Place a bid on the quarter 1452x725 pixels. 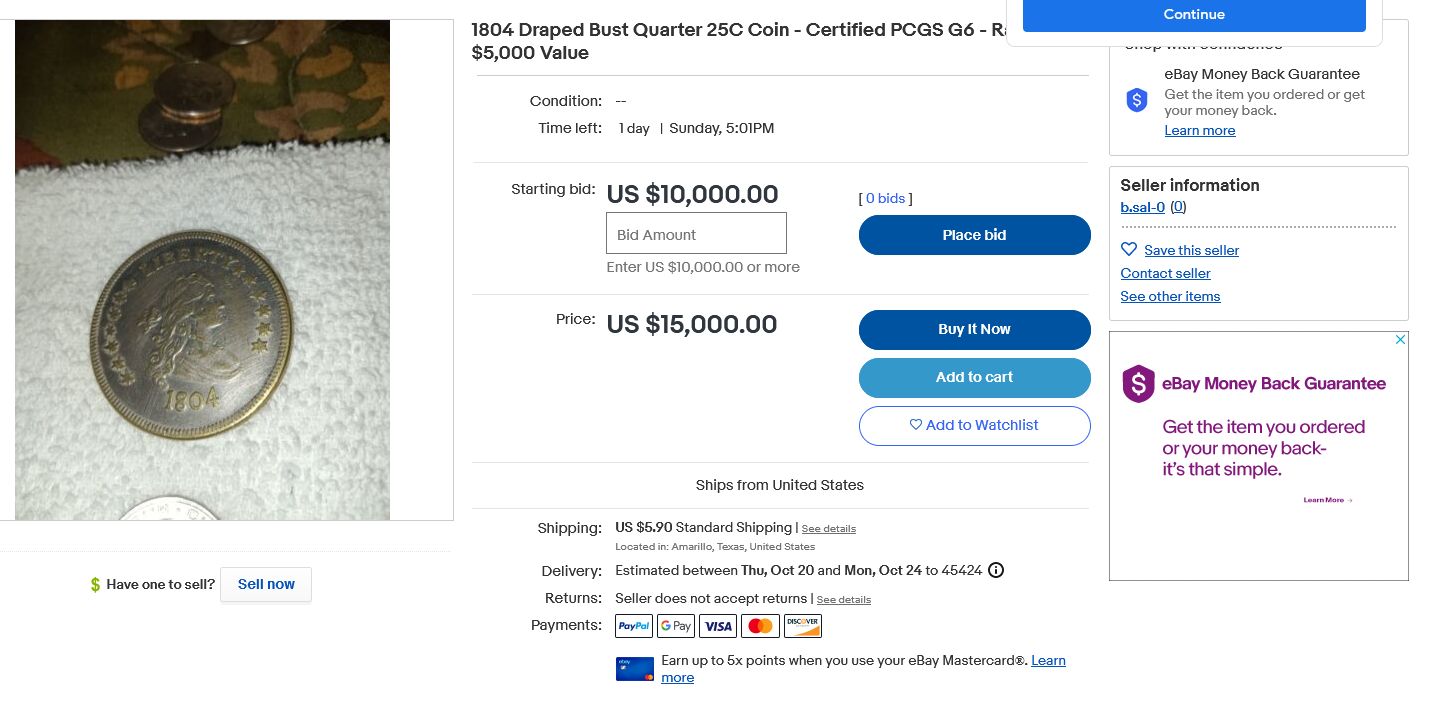click(974, 235)
